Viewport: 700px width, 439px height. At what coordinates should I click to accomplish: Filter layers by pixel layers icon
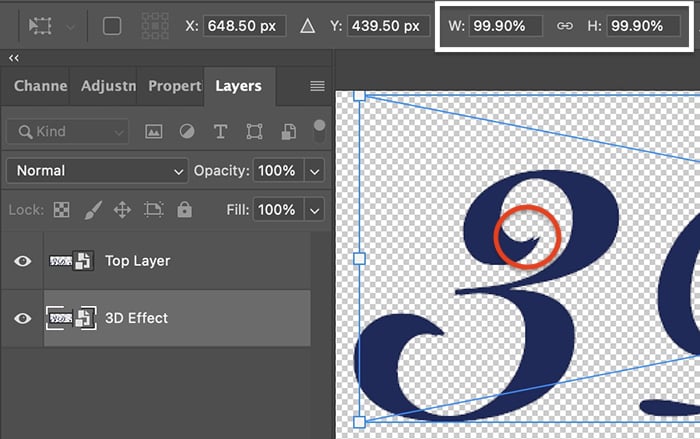154,132
